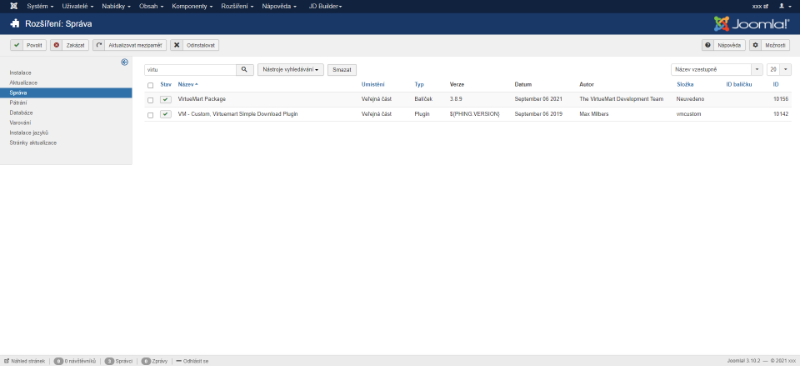Sort by the Složka column header

[685, 84]
